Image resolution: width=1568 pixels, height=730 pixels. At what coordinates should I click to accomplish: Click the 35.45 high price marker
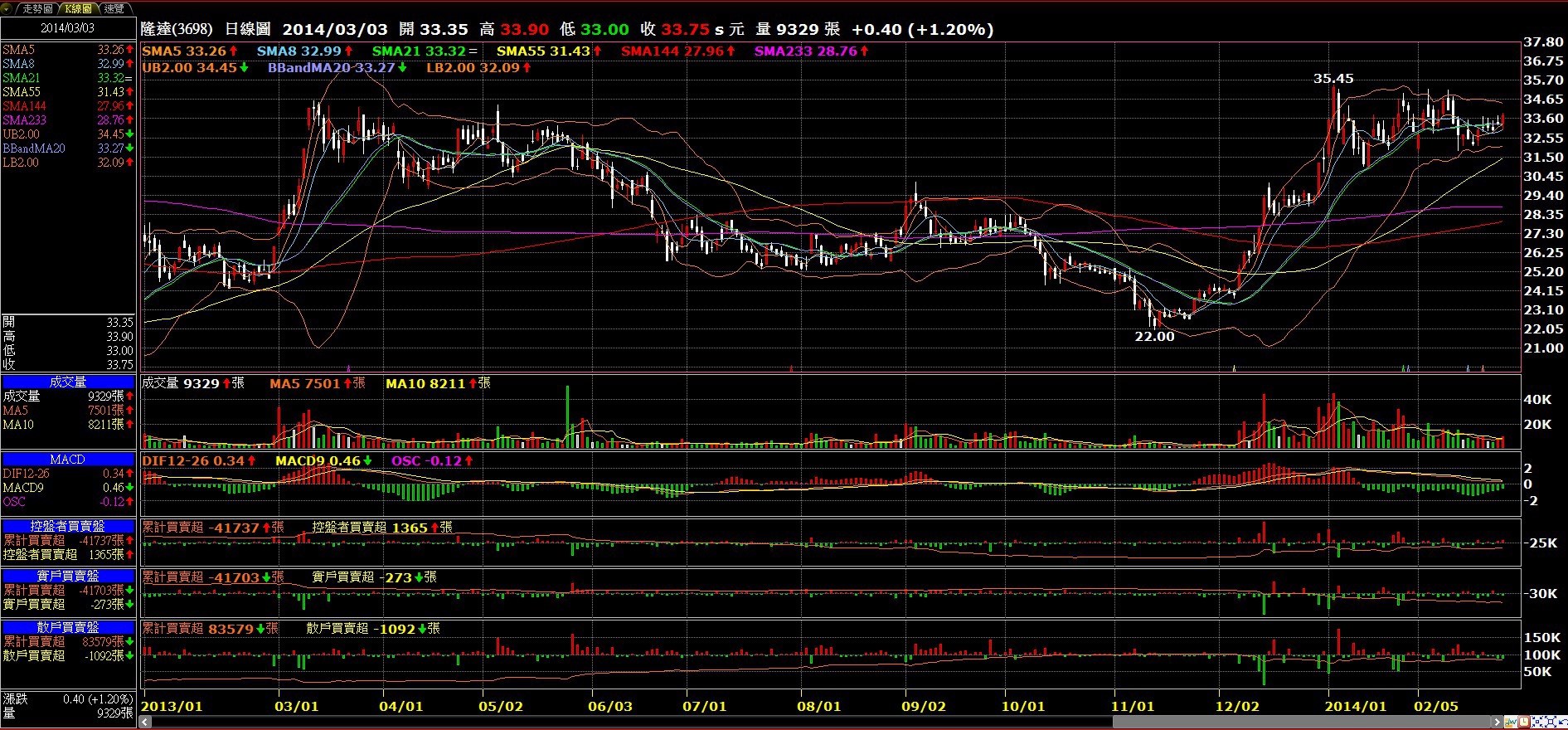pyautogui.click(x=1333, y=79)
